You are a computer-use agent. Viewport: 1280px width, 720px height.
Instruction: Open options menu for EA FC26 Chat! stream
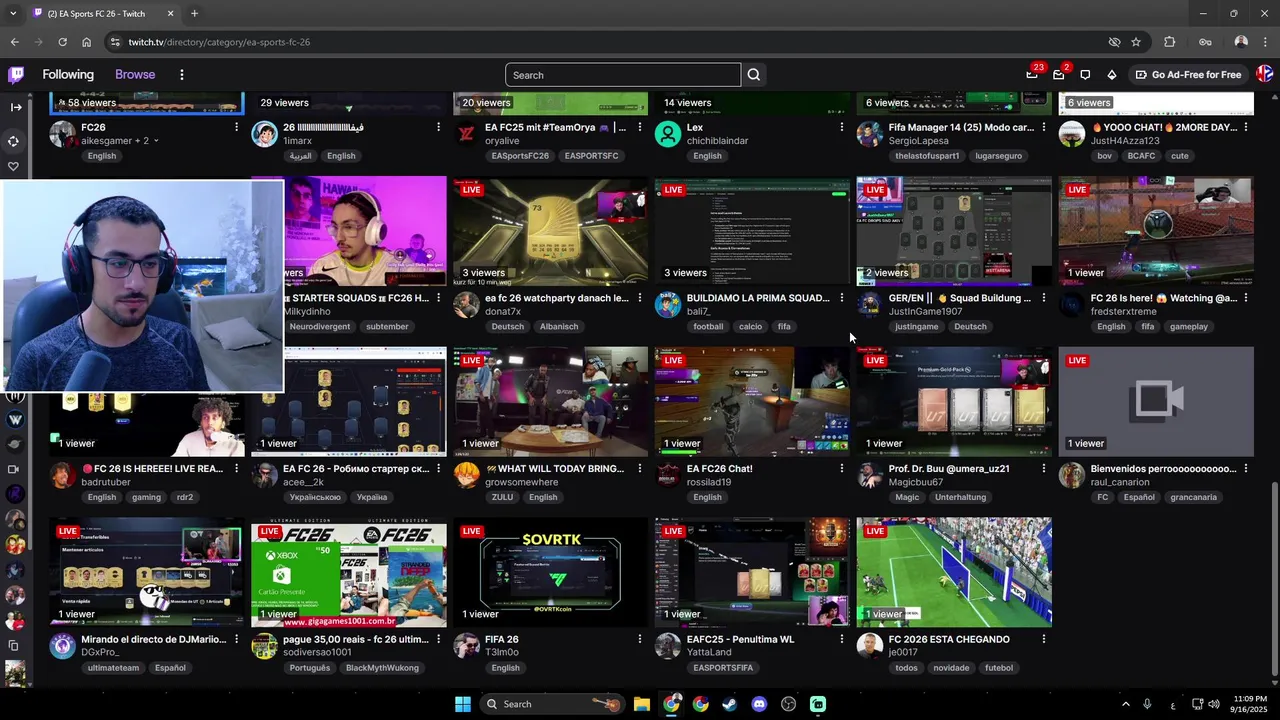841,468
